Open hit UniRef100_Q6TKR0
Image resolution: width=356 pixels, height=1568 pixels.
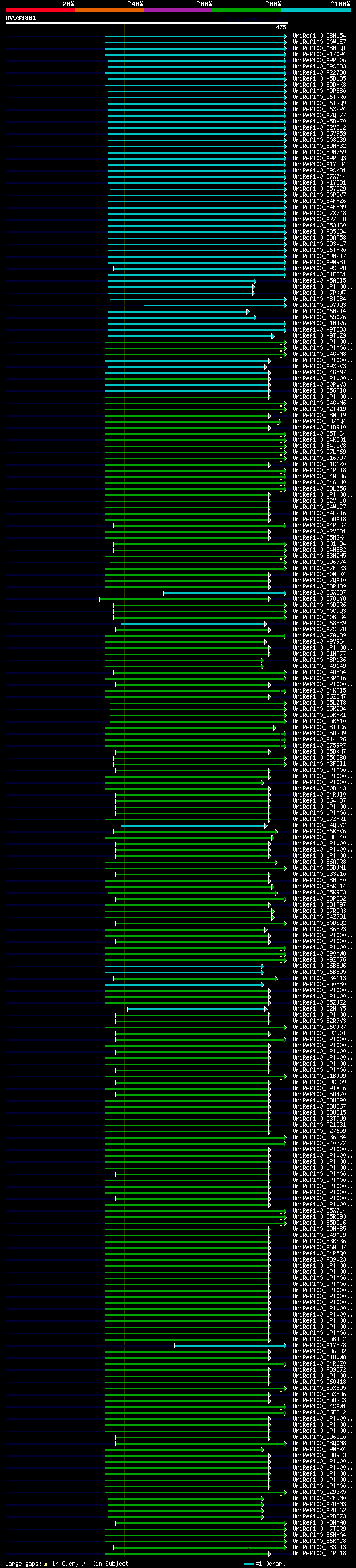point(319,97)
